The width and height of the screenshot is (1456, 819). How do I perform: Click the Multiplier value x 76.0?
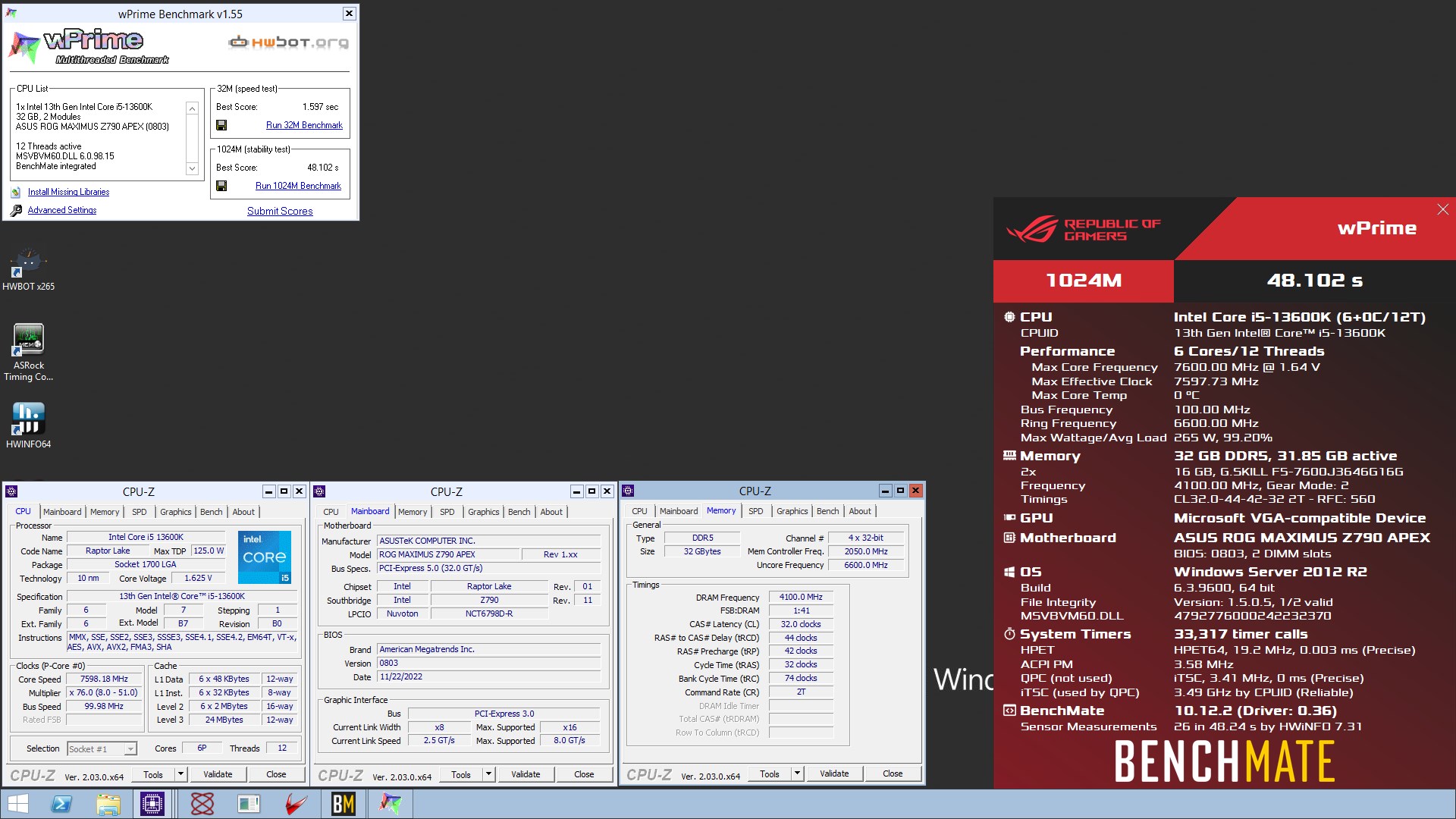pyautogui.click(x=104, y=692)
